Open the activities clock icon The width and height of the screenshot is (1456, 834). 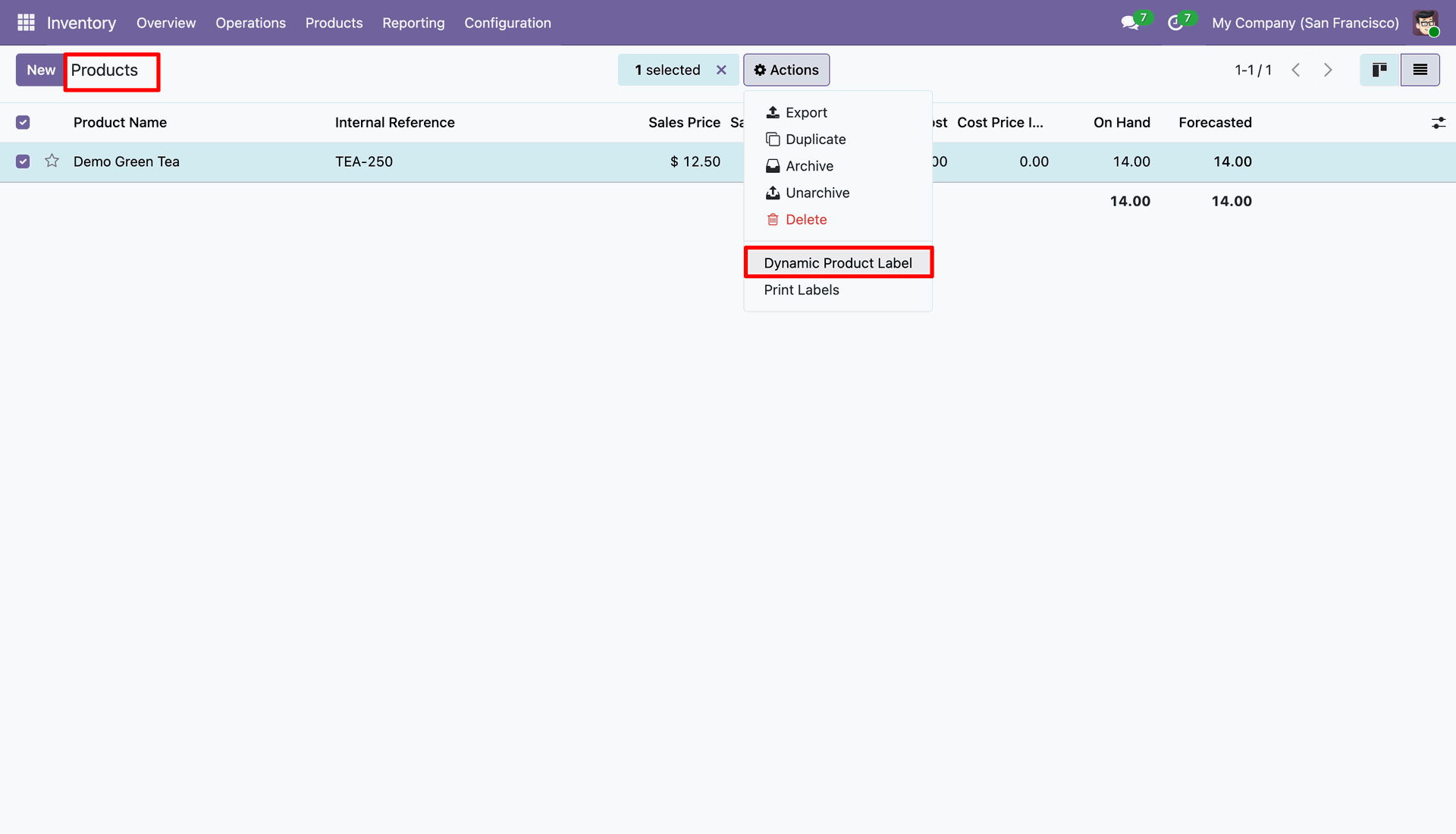[x=1175, y=23]
